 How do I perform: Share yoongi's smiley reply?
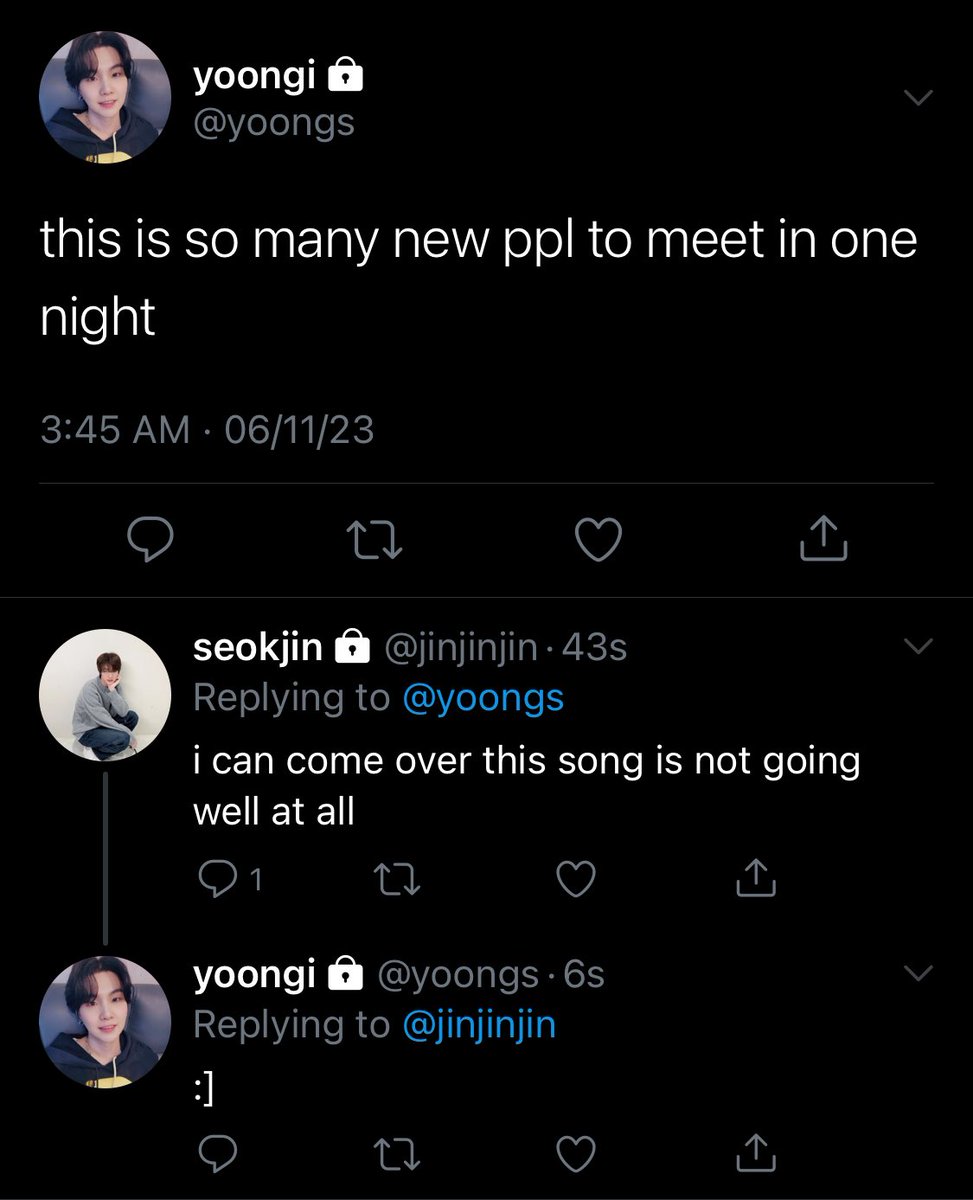tap(757, 1151)
